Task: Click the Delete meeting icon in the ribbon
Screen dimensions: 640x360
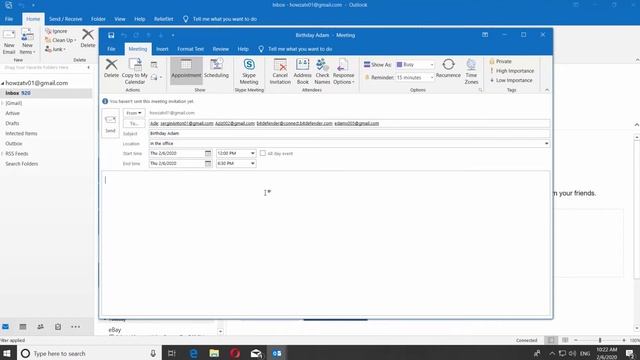Action: pos(111,68)
